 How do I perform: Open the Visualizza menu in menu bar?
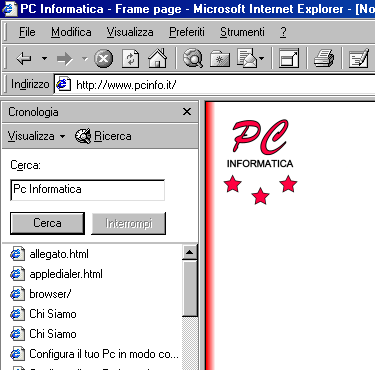pos(130,32)
